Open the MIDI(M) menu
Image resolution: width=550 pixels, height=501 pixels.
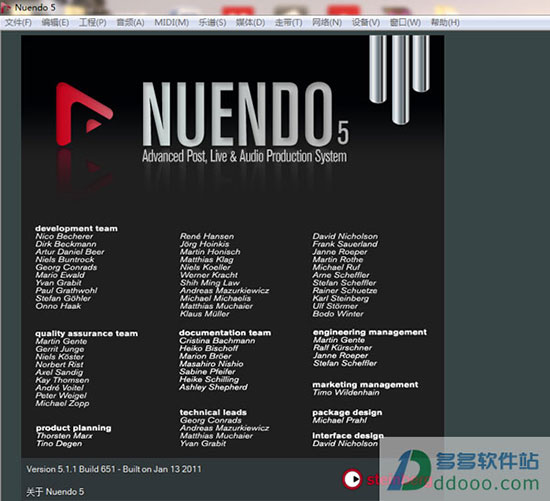pyautogui.click(x=172, y=22)
